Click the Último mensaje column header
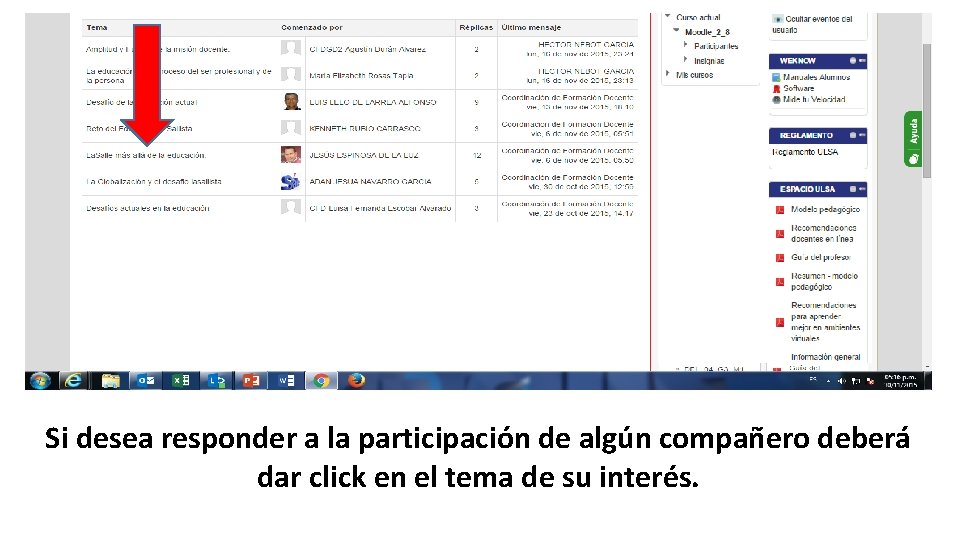 pyautogui.click(x=531, y=28)
